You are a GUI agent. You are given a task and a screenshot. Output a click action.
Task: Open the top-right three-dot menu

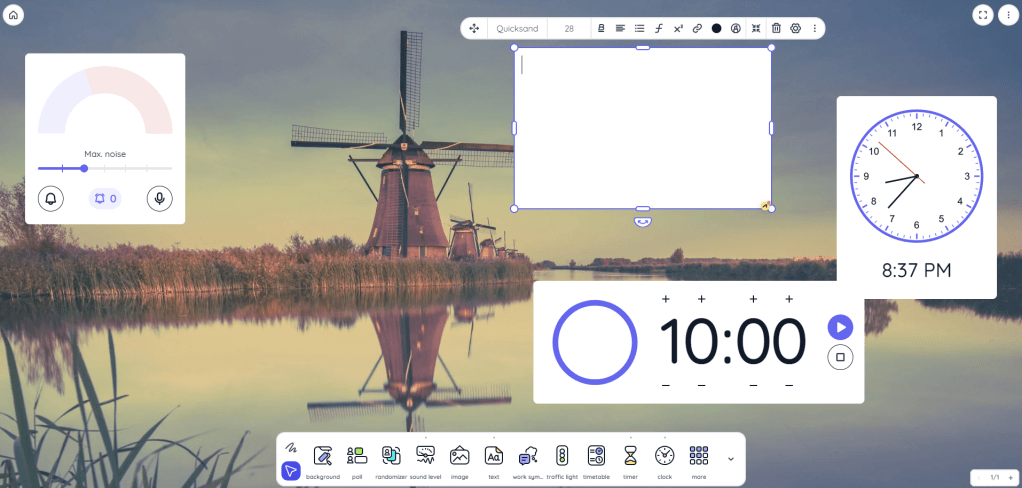click(1007, 15)
